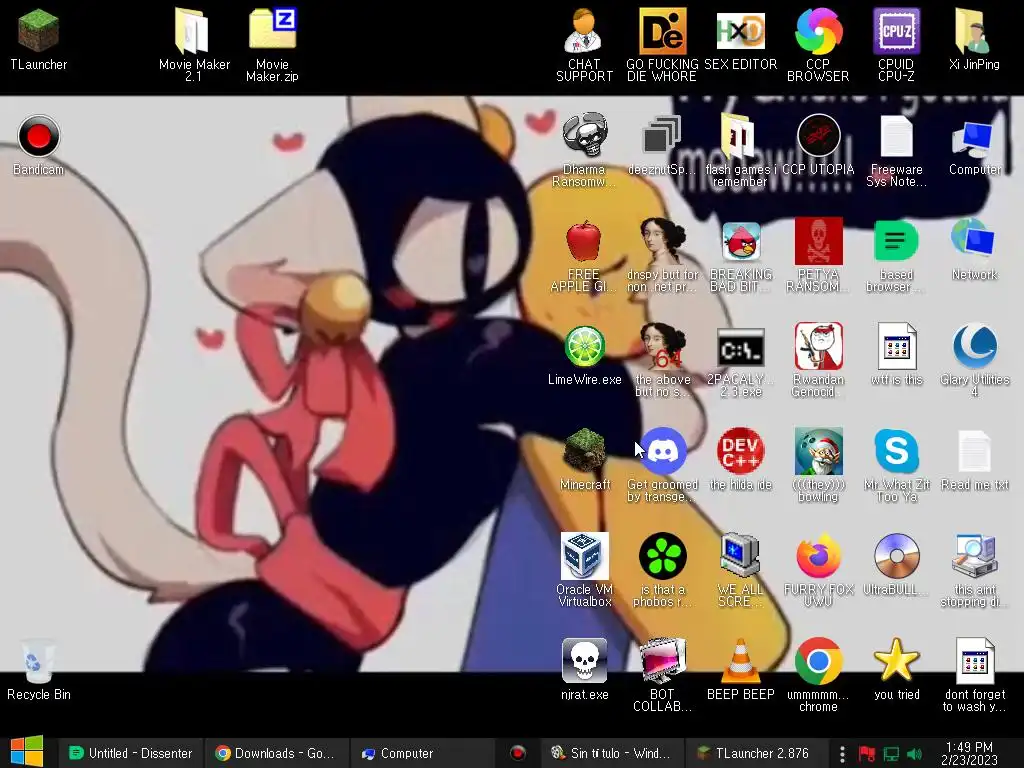Open the Windows Start button
This screenshot has width=1024, height=768.
[27, 752]
